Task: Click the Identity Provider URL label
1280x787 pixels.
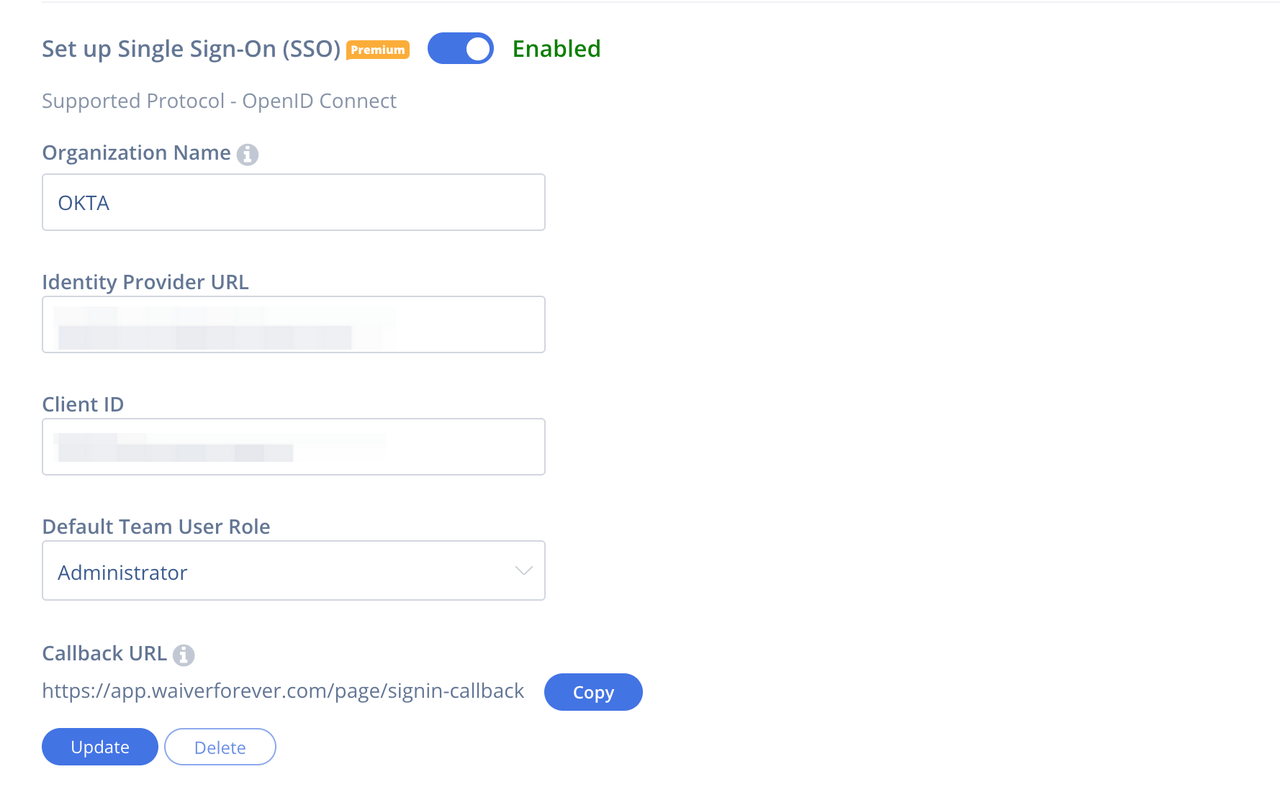Action: pos(145,282)
